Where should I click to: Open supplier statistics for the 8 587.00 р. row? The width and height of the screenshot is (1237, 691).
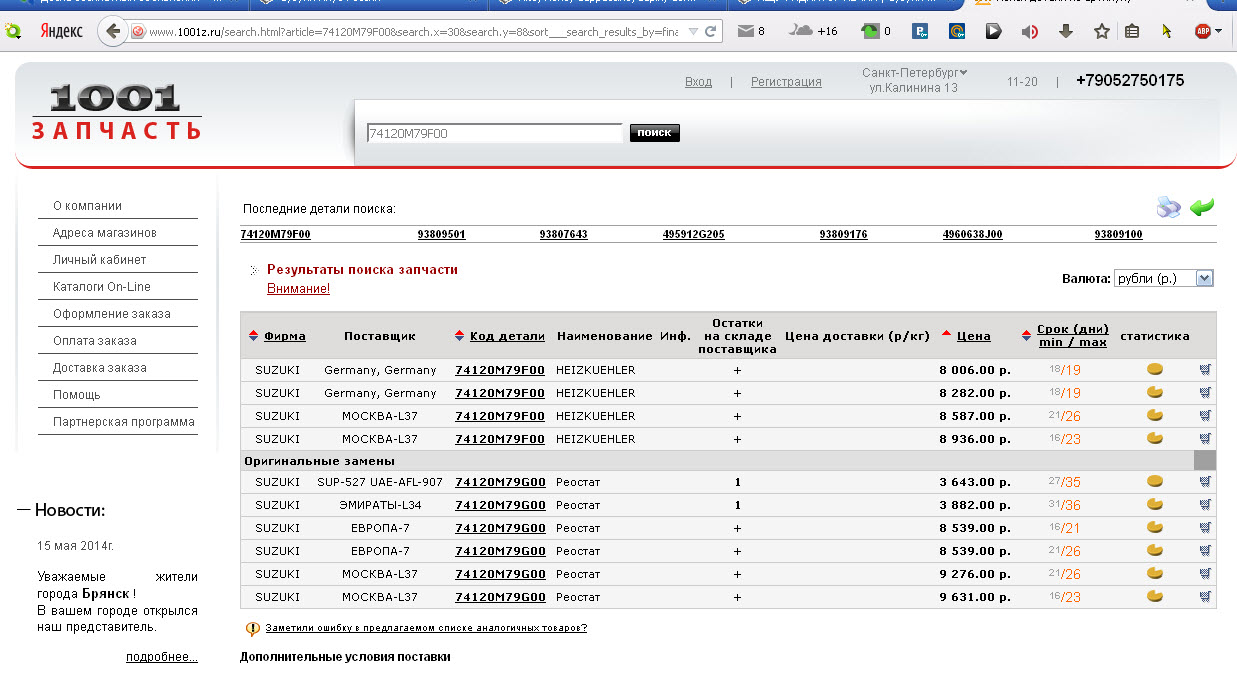point(1155,416)
